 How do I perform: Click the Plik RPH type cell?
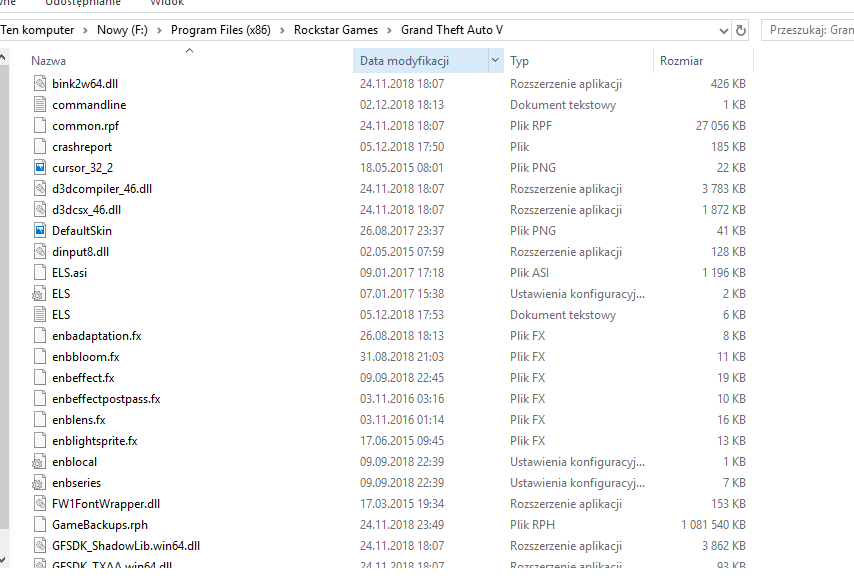532,525
